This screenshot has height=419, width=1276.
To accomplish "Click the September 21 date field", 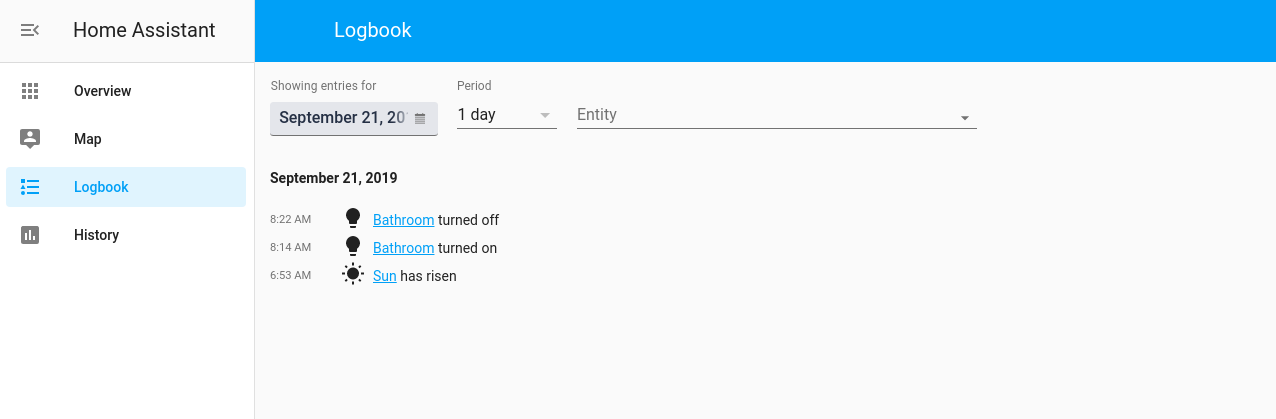I will [x=354, y=118].
